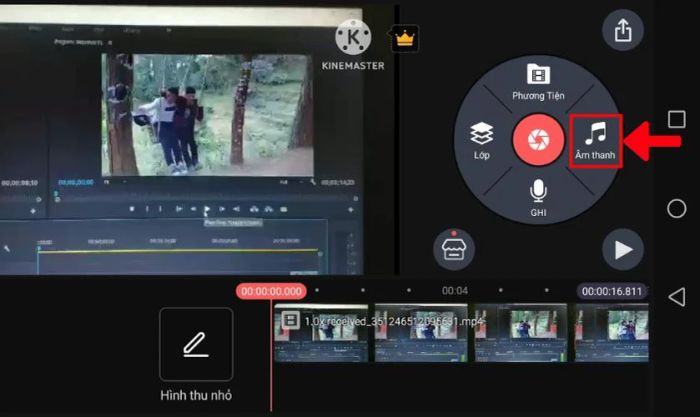Open the Lớp layers menu
Viewport: 700px width, 417px height.
481,141
